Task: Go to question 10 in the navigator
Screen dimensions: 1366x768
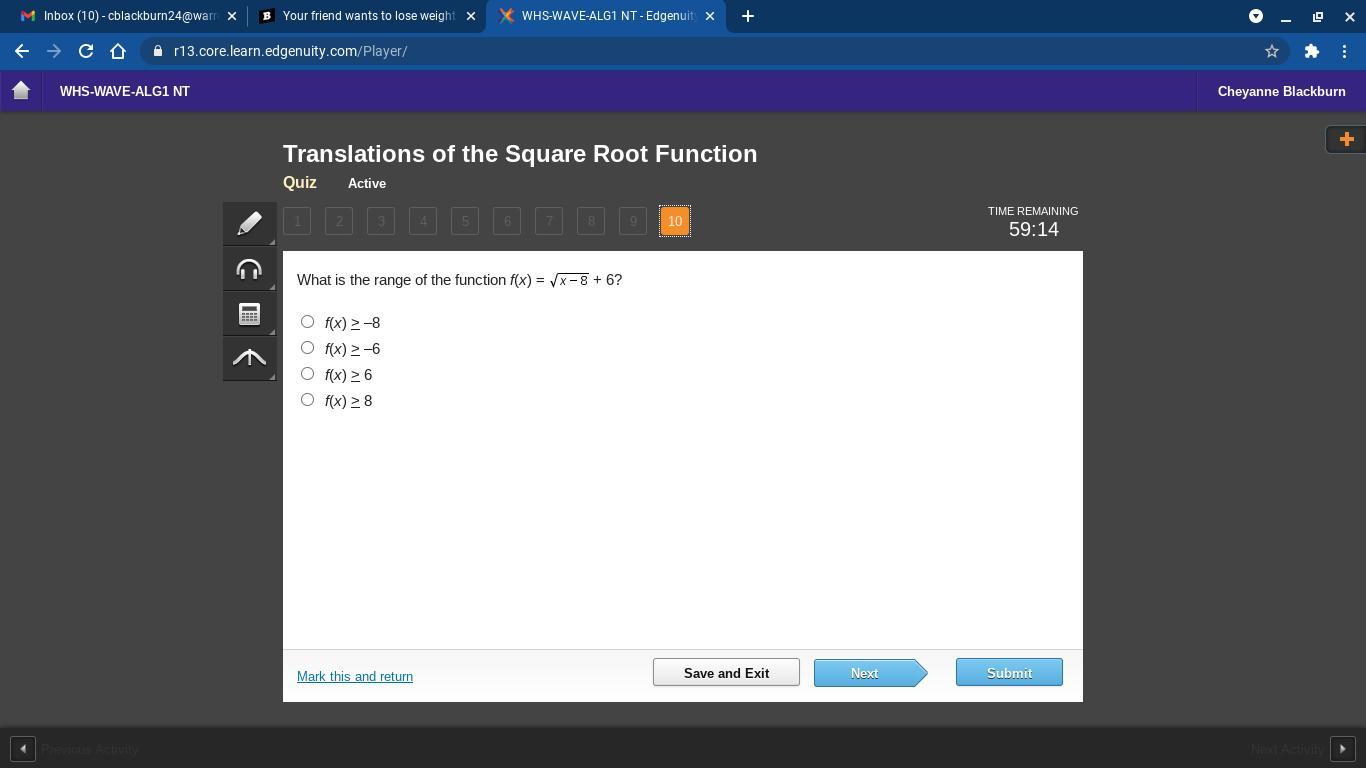Action: (x=675, y=221)
